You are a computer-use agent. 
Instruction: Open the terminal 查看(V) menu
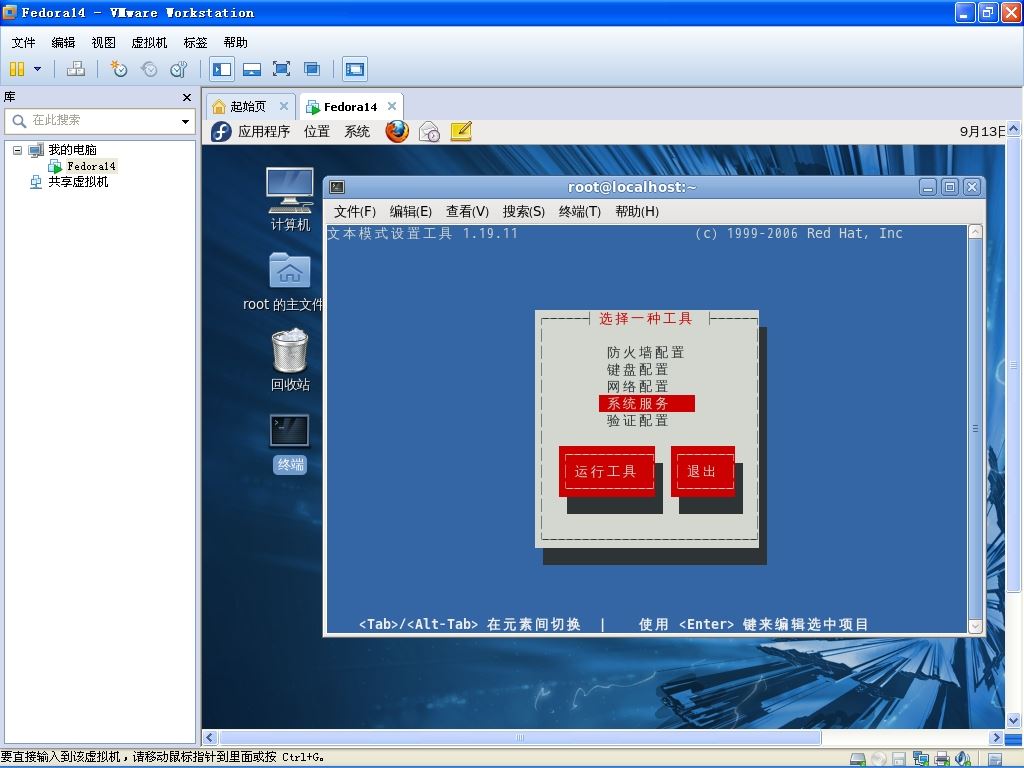467,212
